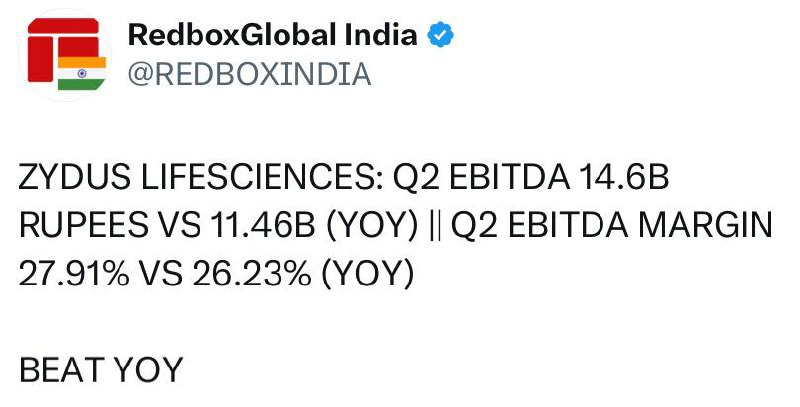The width and height of the screenshot is (800, 407).
Task: Click the 11.46B year-ago figure
Action: [262, 226]
